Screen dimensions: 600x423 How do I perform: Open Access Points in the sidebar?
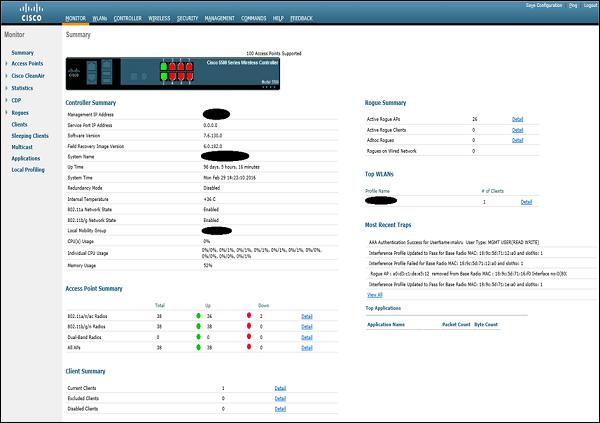(27, 64)
